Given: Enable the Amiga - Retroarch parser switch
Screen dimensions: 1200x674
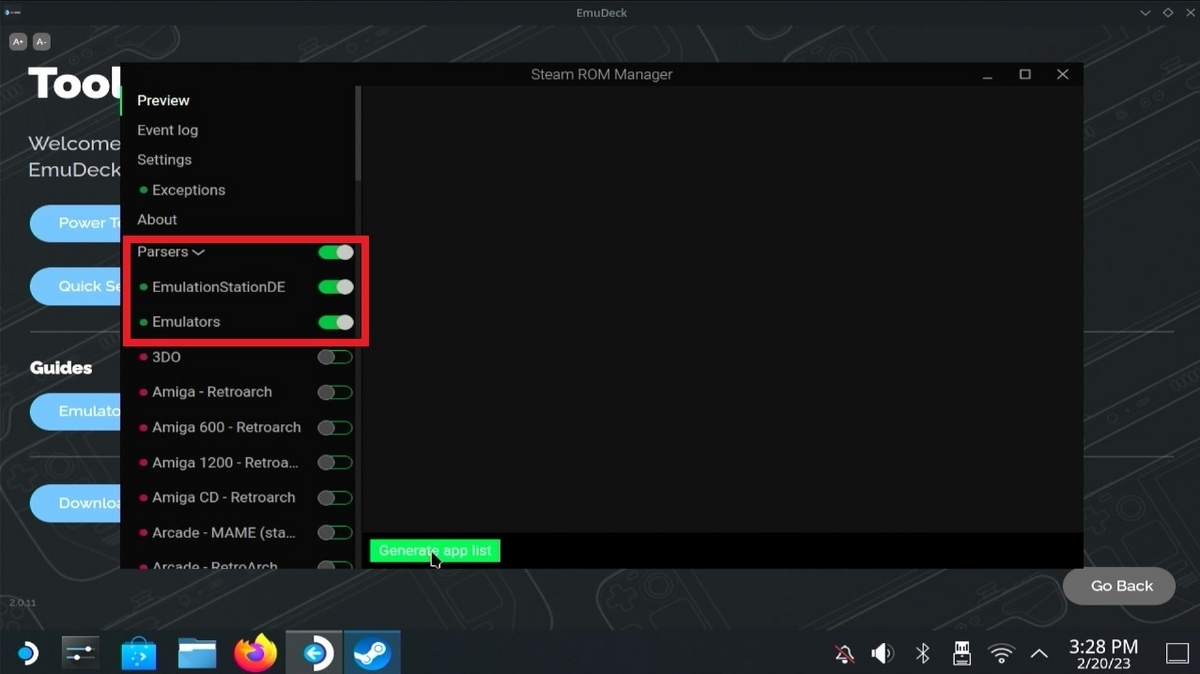Looking at the screenshot, I should pos(335,392).
